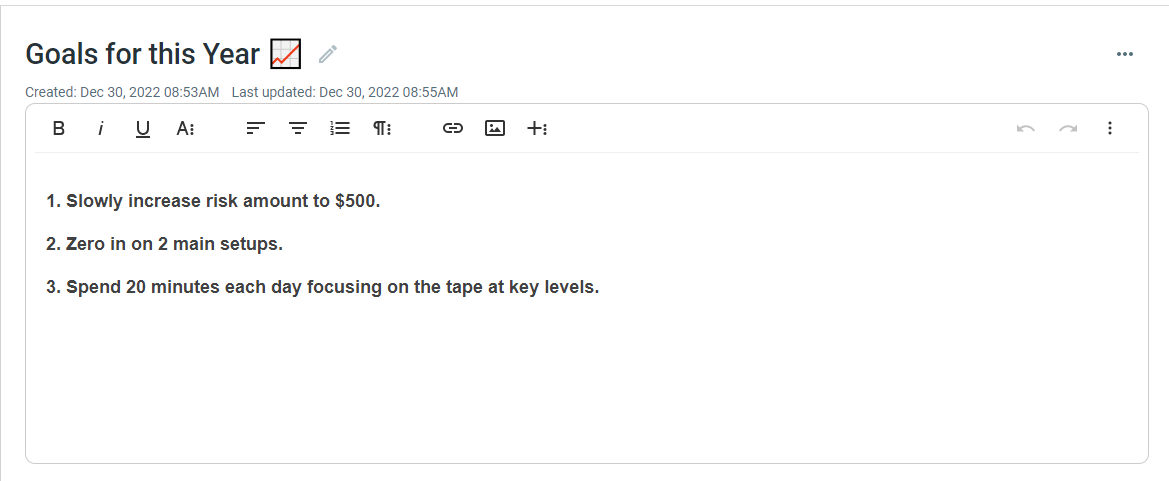Viewport: 1169px width, 481px height.
Task: Toggle underline formatting
Action: pos(143,128)
